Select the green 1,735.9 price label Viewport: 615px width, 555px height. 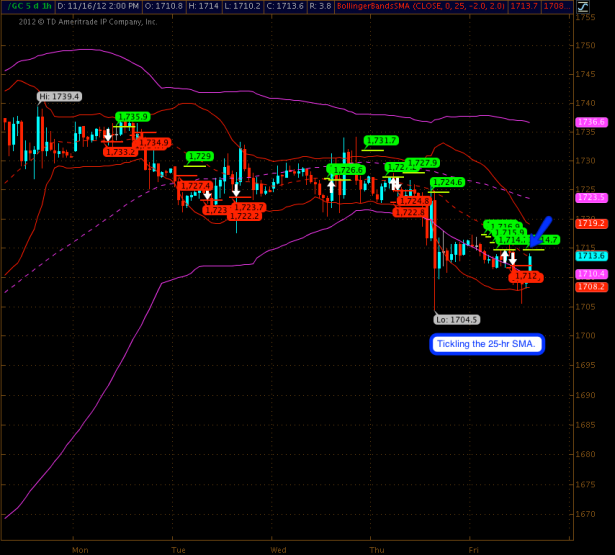click(x=132, y=117)
